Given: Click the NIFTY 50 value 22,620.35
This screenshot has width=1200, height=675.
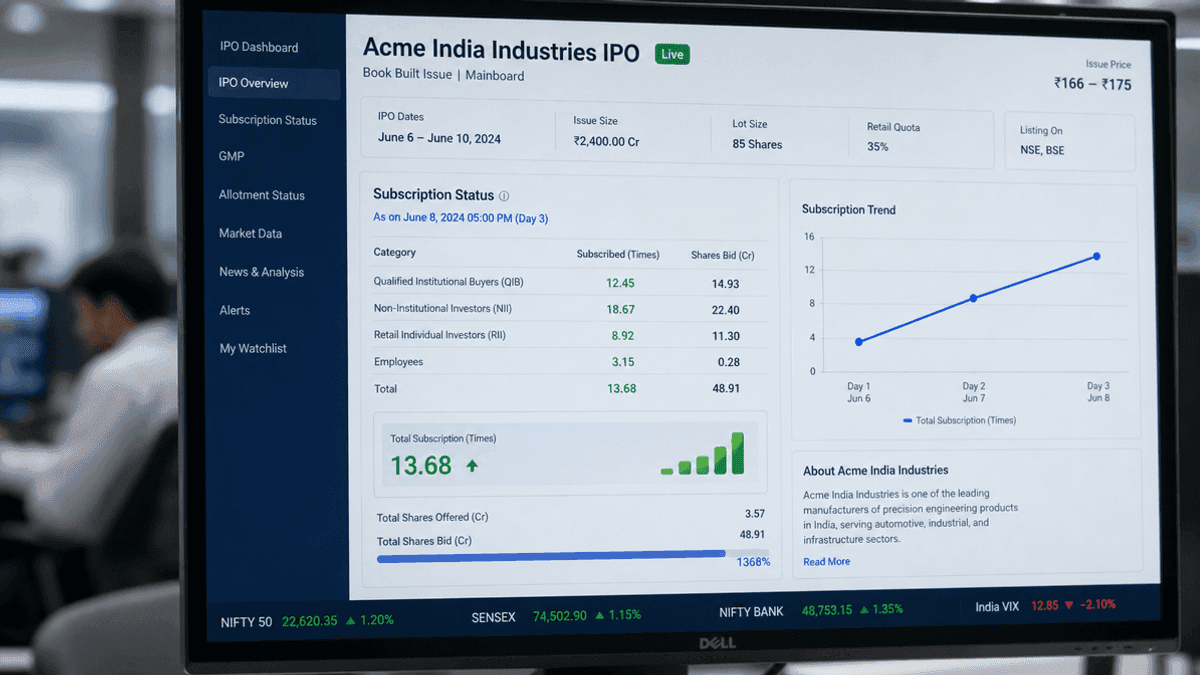Looking at the screenshot, I should click(x=309, y=621).
